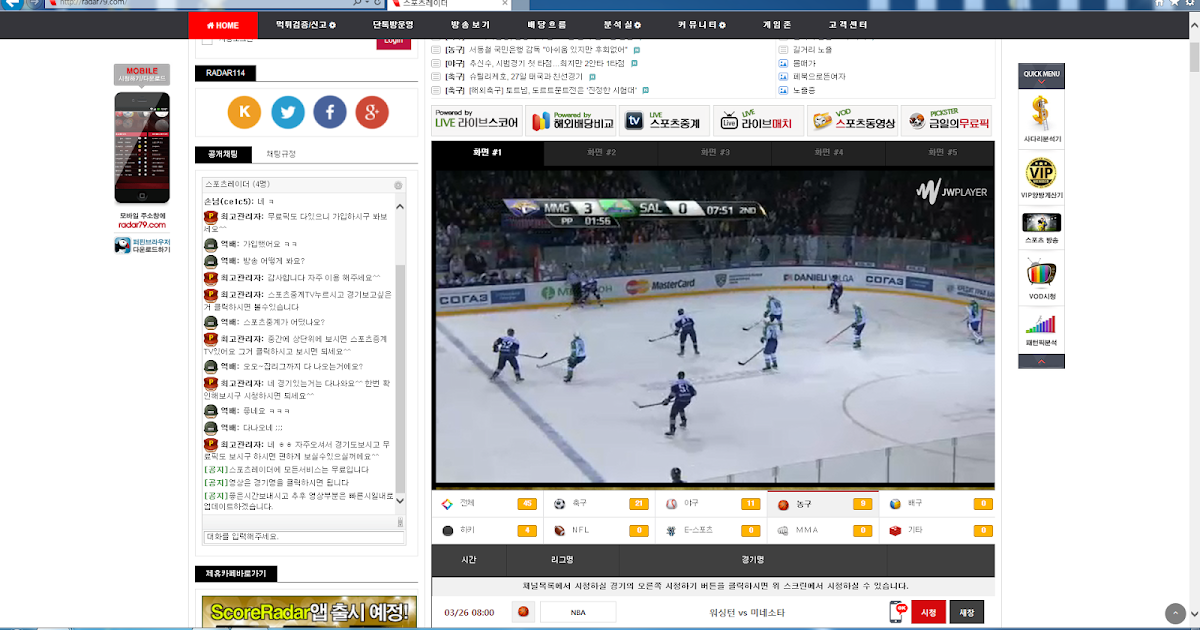
Task: Click the mobile phone icon beside 시청 button
Action: coord(897,612)
